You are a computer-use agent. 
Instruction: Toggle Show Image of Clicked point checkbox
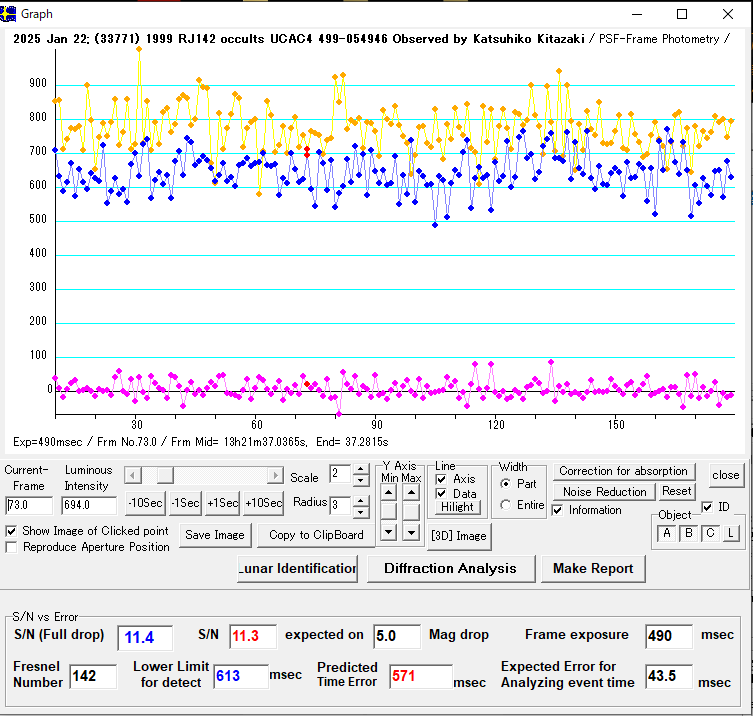pyautogui.click(x=12, y=531)
